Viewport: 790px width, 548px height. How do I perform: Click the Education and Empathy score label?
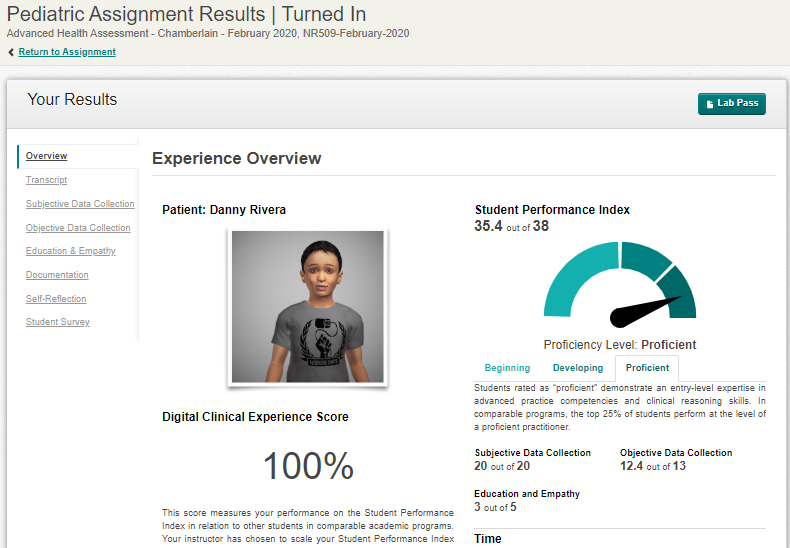click(x=526, y=494)
